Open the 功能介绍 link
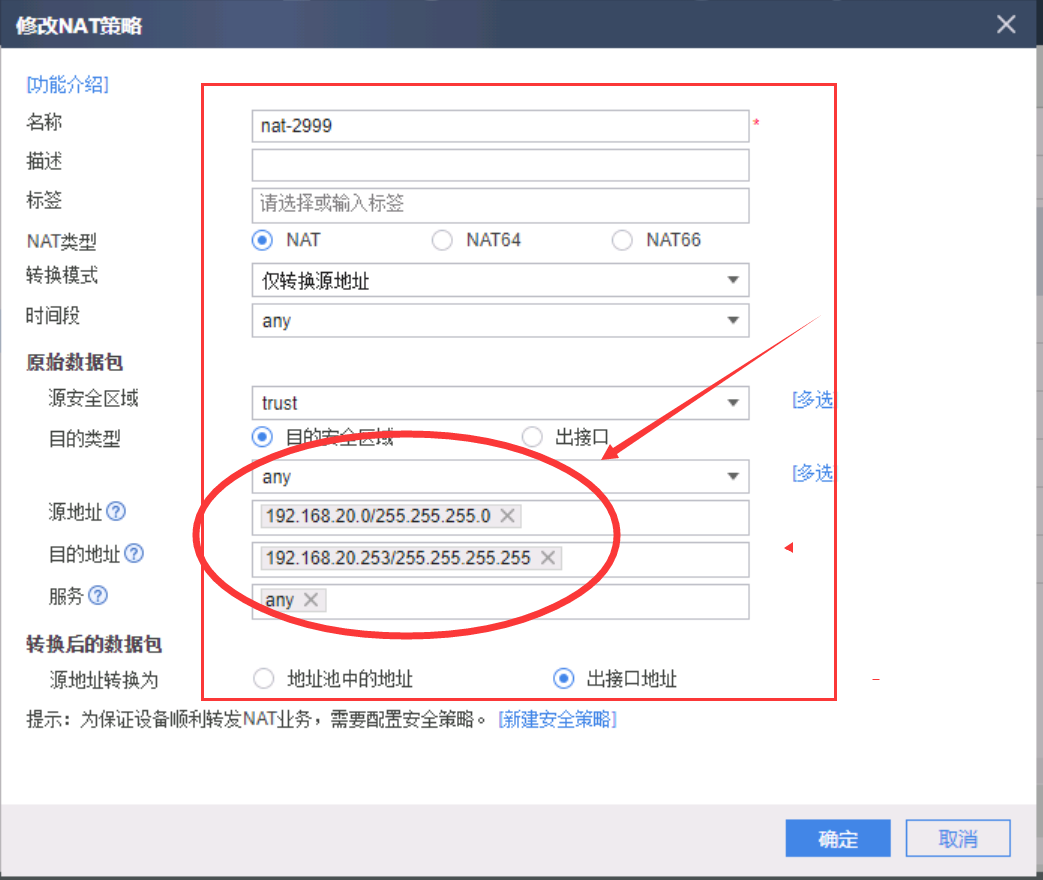The height and width of the screenshot is (880, 1043). (67, 85)
